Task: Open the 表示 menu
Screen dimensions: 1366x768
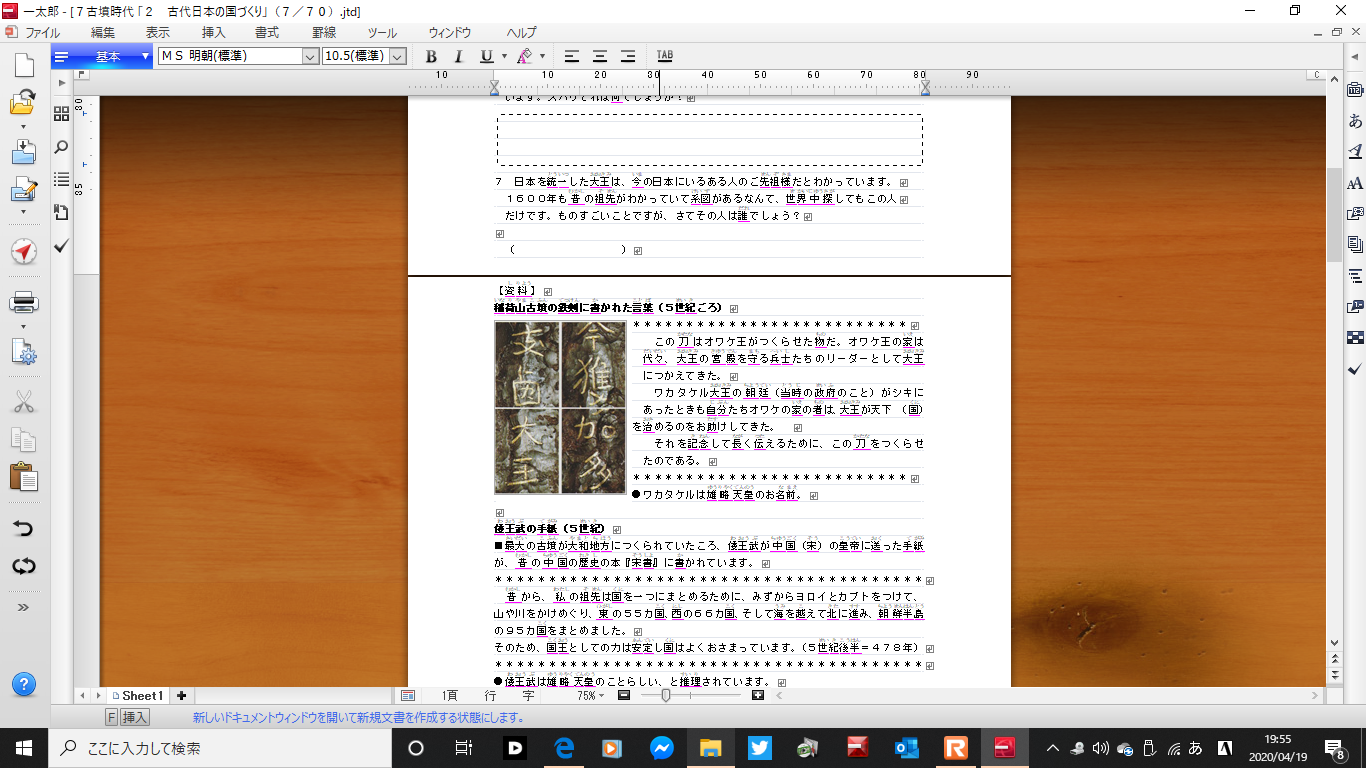Action: [x=158, y=33]
